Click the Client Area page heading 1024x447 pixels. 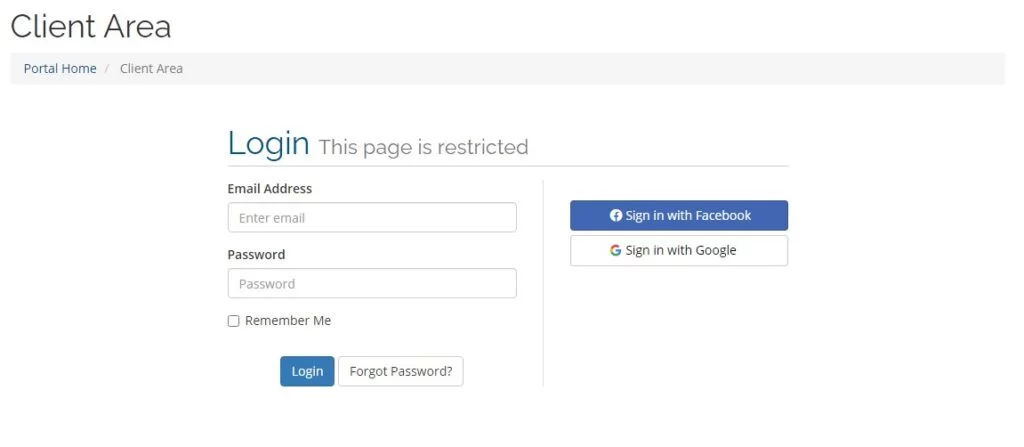tap(91, 26)
